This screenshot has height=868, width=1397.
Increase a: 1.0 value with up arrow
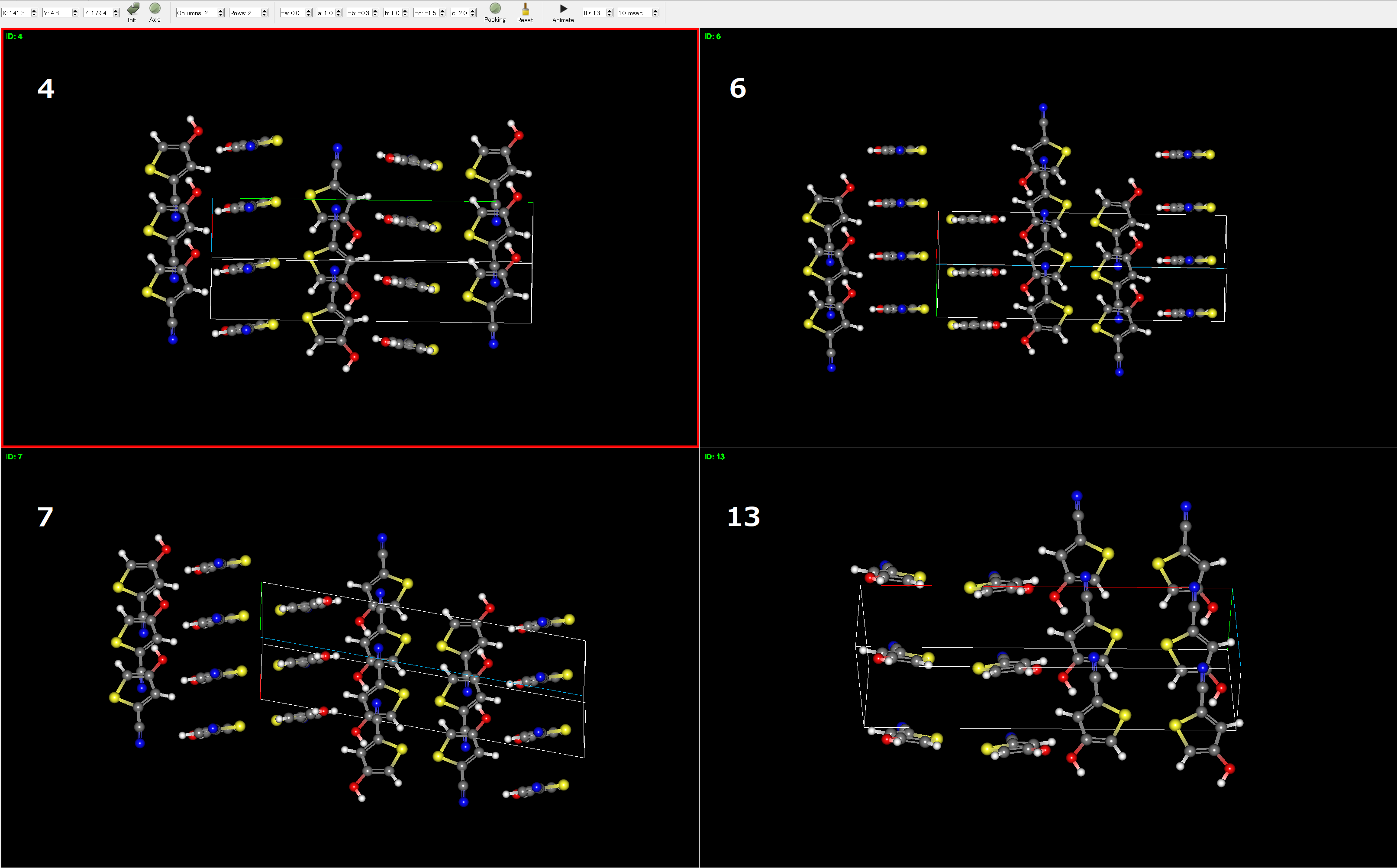coord(339,11)
